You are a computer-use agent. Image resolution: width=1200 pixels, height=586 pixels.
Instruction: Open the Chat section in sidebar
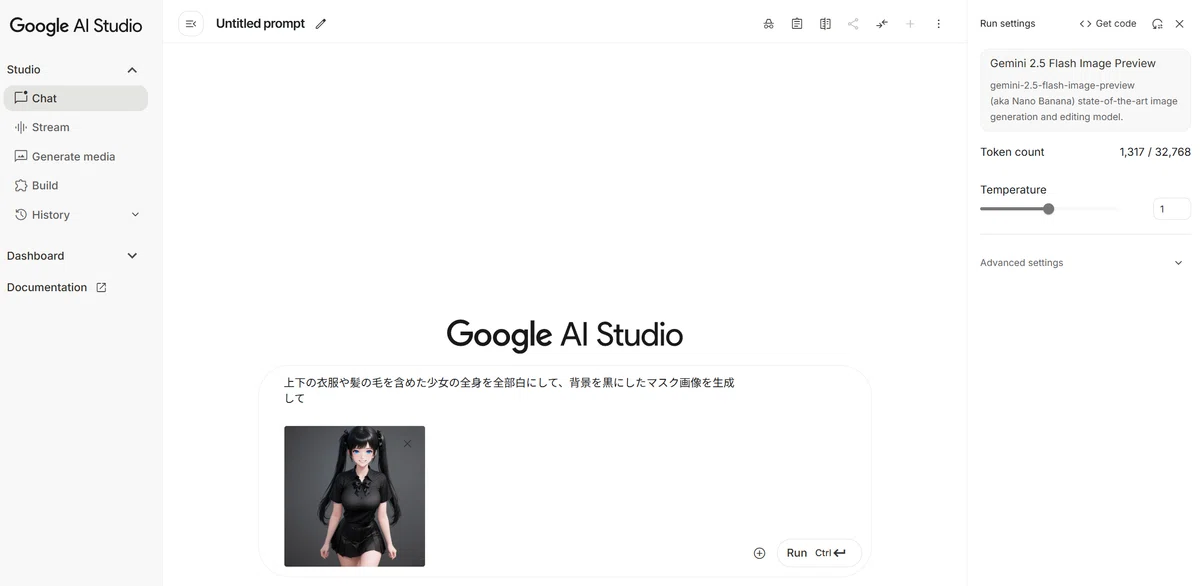[76, 98]
